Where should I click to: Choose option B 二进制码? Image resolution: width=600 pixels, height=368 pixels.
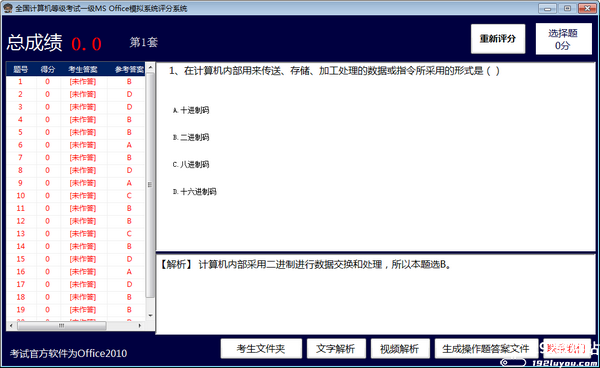click(191, 137)
